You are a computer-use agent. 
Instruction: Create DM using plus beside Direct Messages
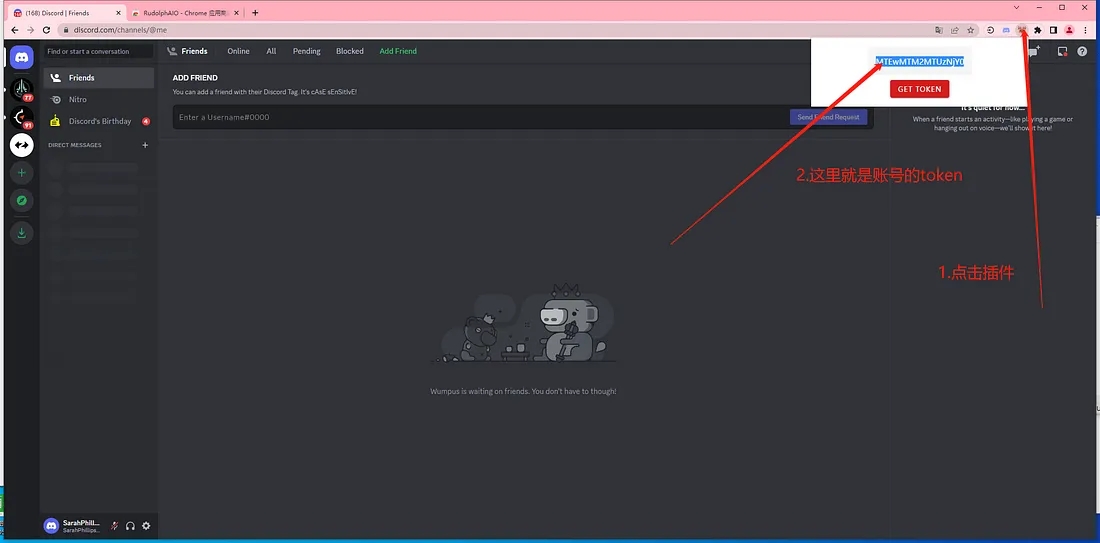[145, 145]
